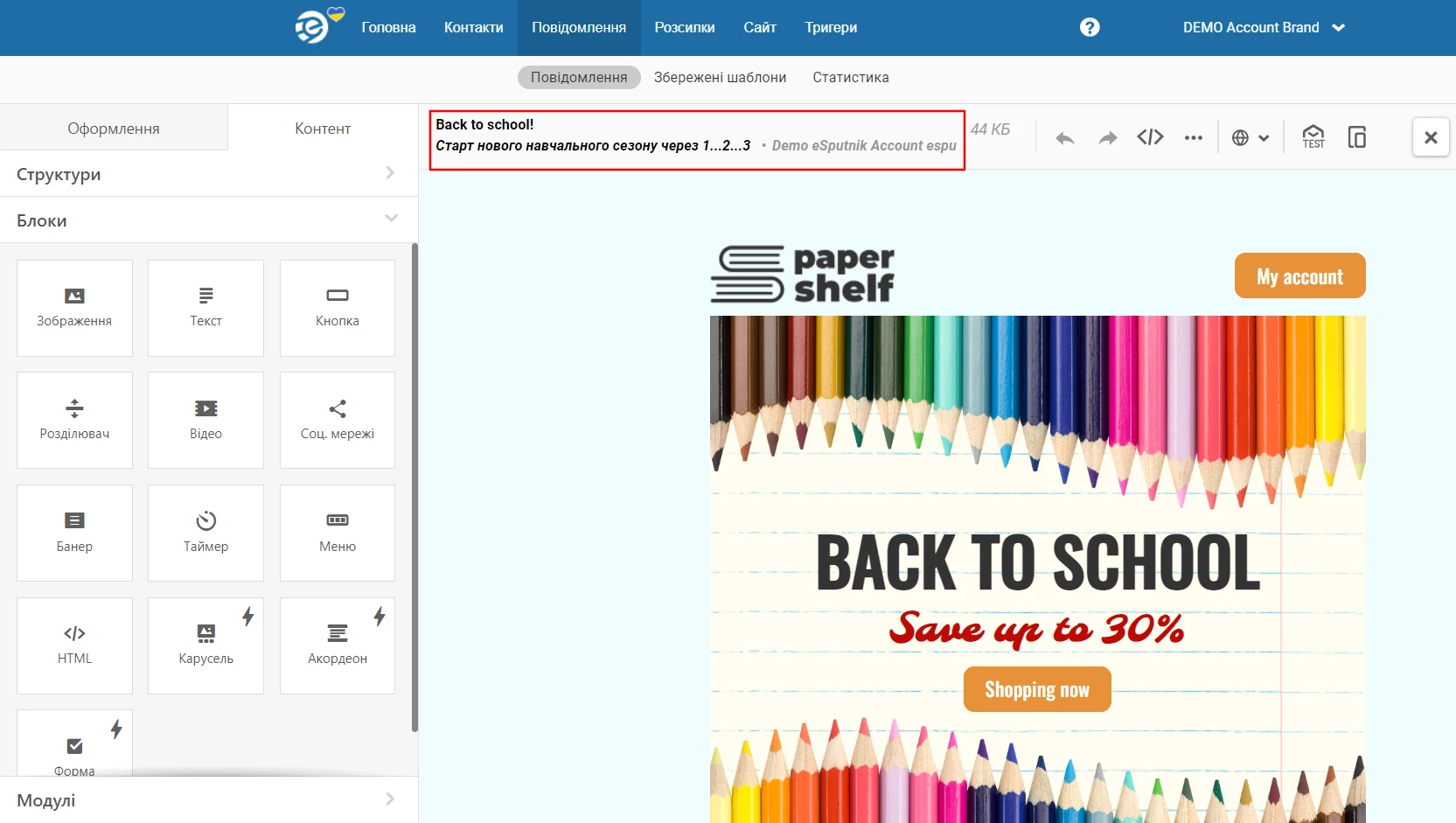Open Сайт in top navigation
The image size is (1456, 823).
[x=760, y=27]
